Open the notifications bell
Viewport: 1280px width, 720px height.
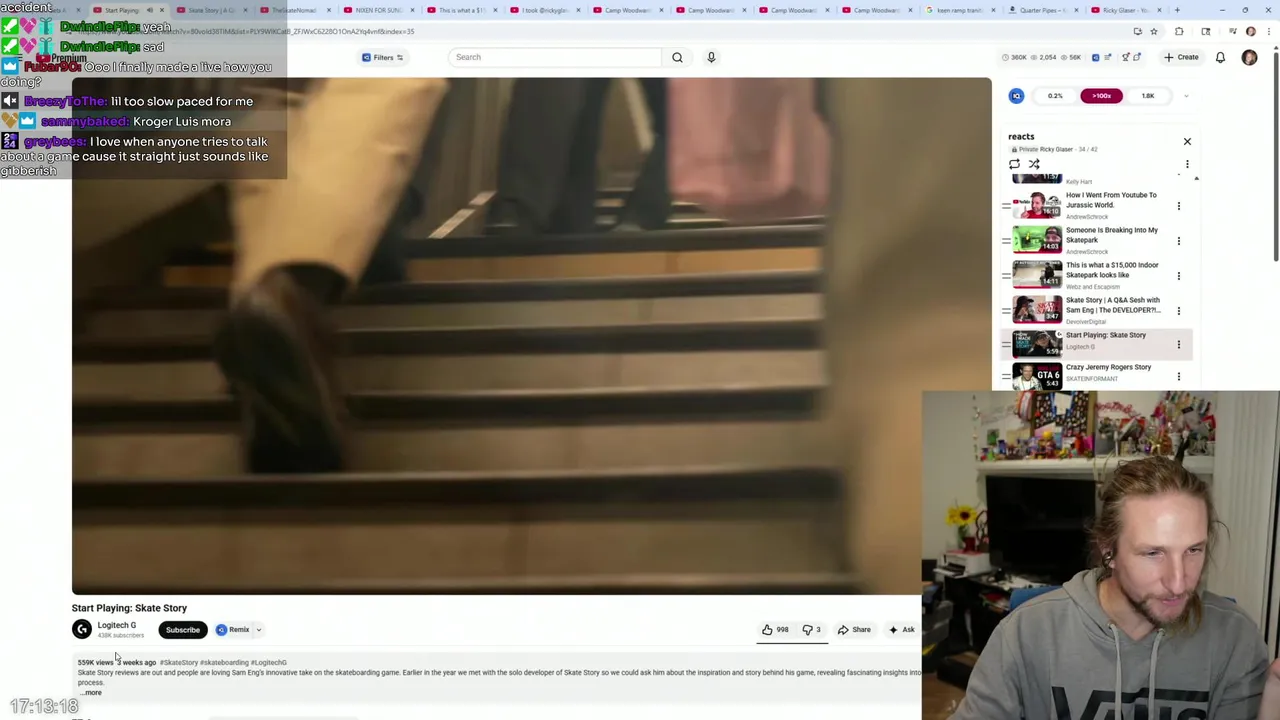pos(1220,57)
